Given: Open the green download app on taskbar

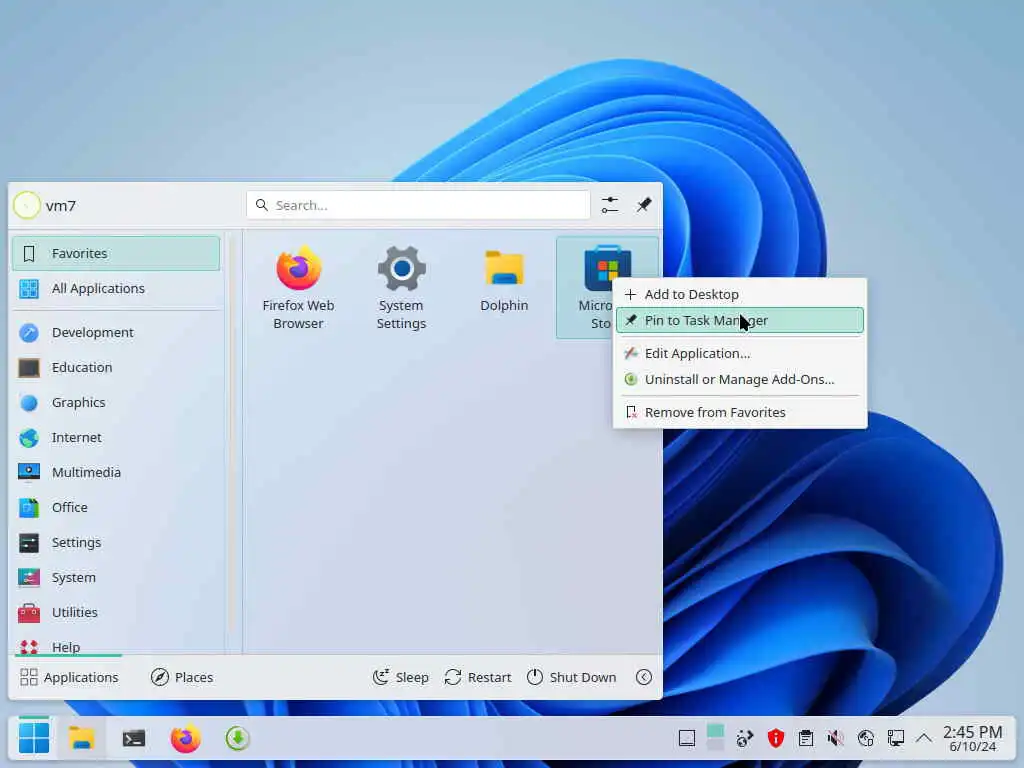Looking at the screenshot, I should point(237,739).
